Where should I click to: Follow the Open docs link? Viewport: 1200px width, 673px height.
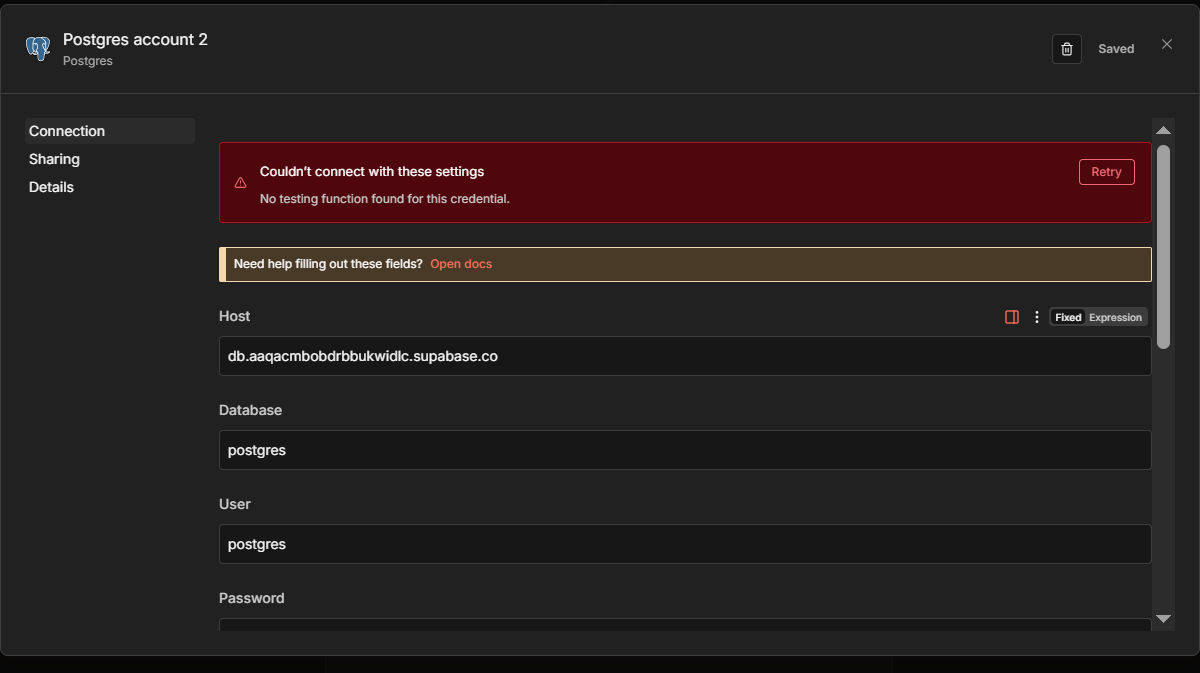461,264
